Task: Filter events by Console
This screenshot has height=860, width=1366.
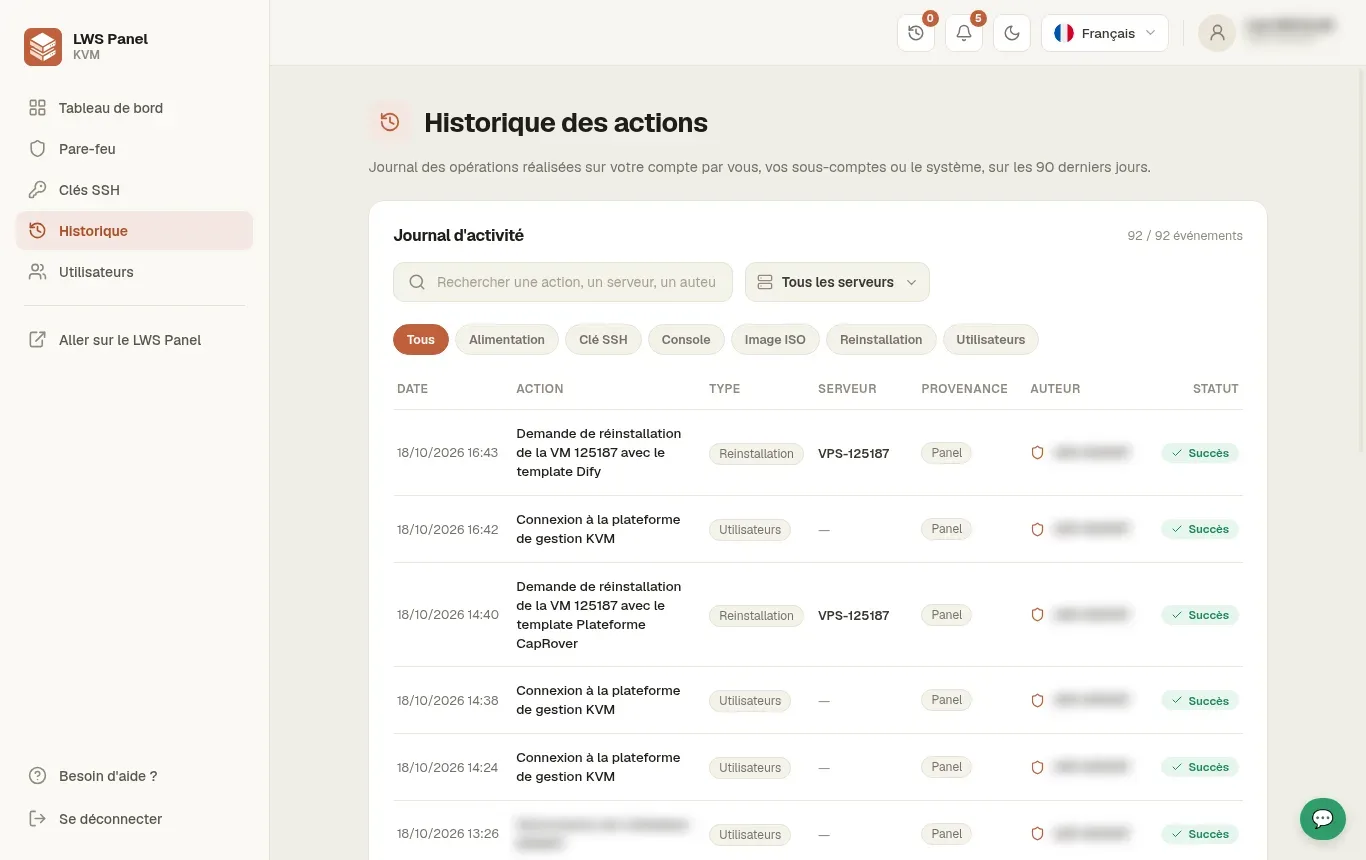Action: point(686,340)
